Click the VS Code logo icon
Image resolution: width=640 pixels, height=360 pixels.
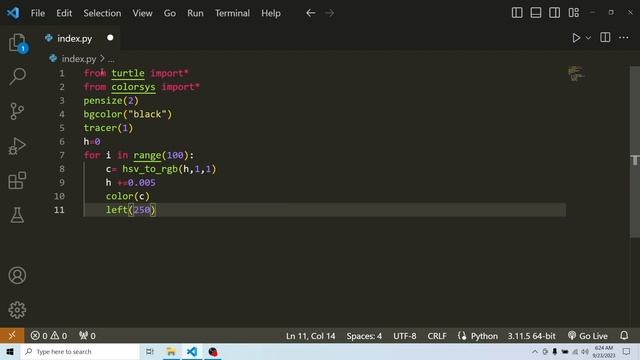point(13,13)
